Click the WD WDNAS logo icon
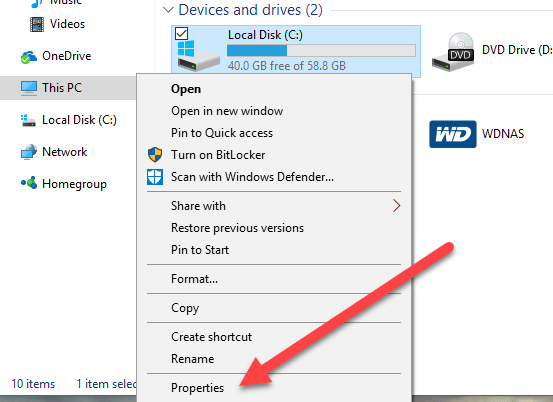 452,134
